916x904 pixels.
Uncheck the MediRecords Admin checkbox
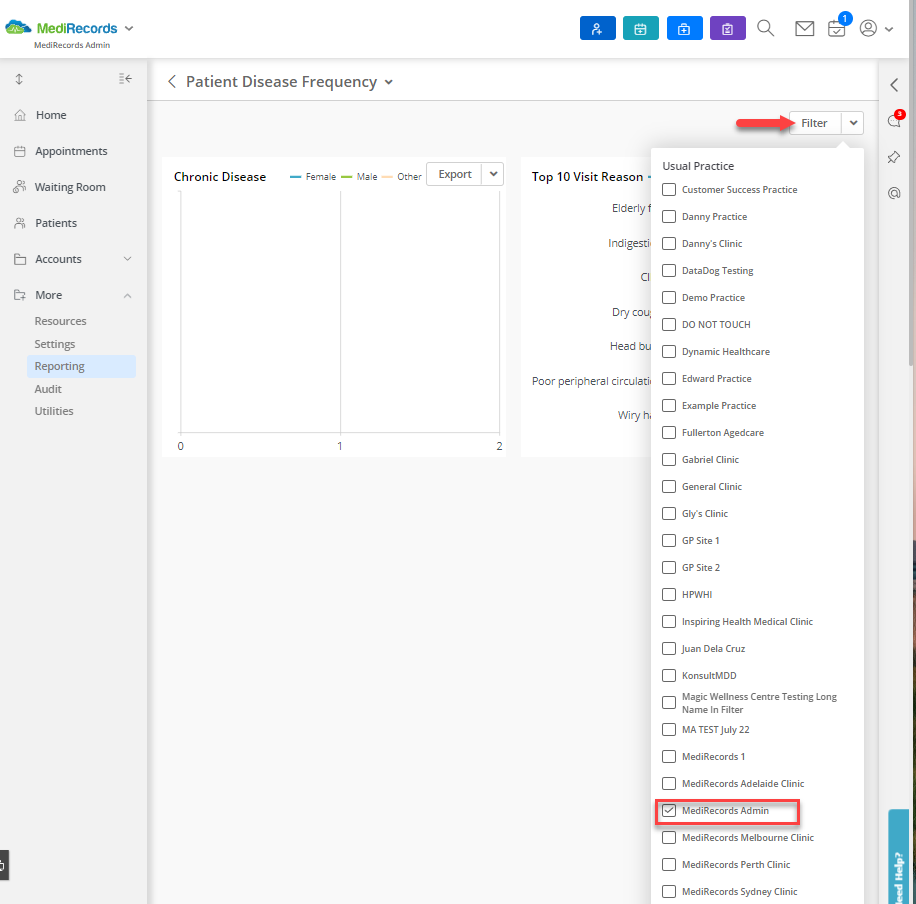669,811
